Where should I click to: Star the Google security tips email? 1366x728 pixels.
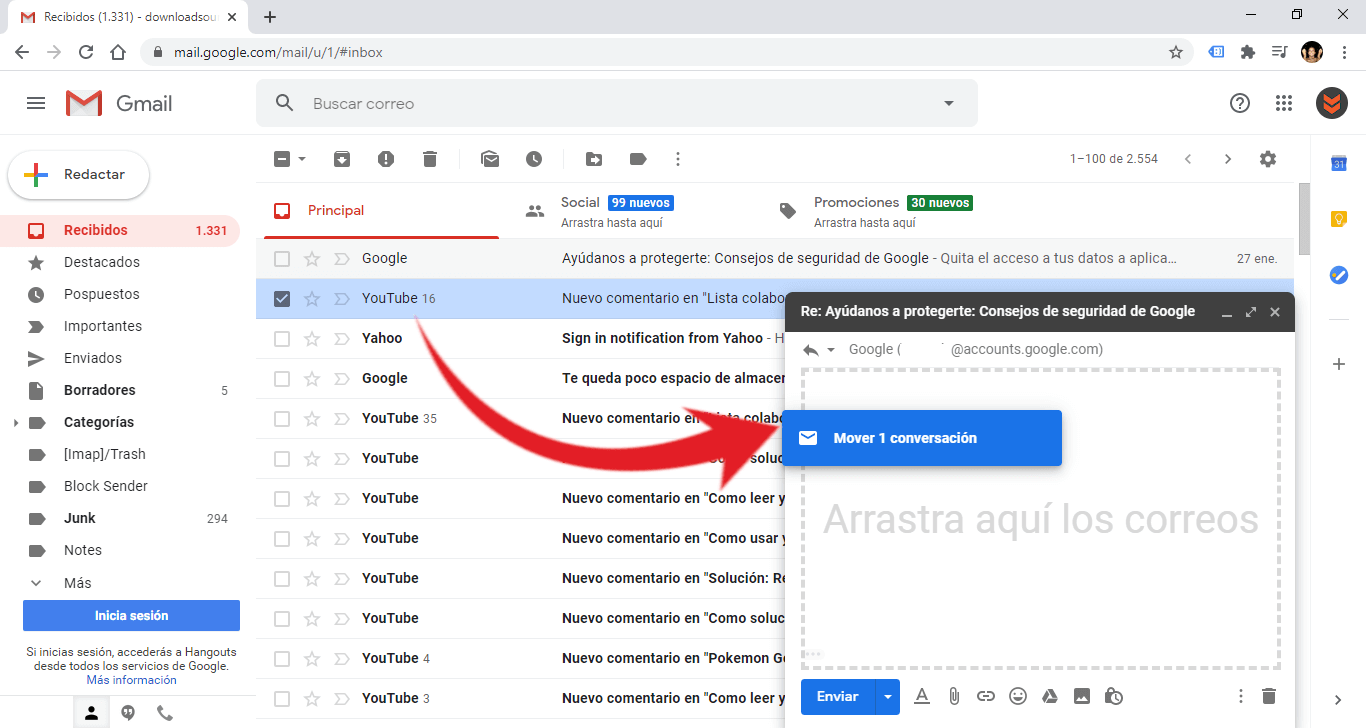pos(312,259)
